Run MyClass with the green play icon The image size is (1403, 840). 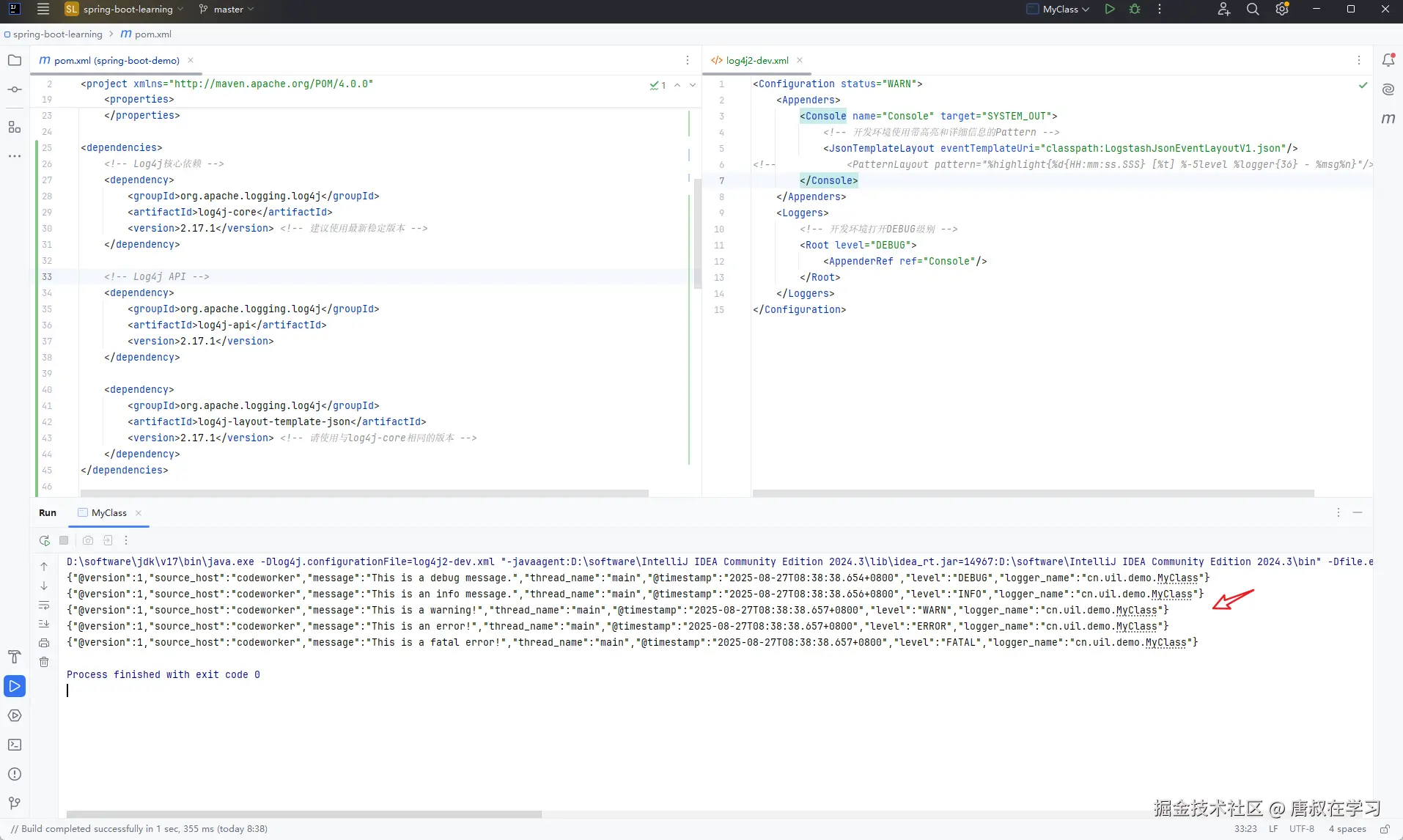[x=1110, y=10]
